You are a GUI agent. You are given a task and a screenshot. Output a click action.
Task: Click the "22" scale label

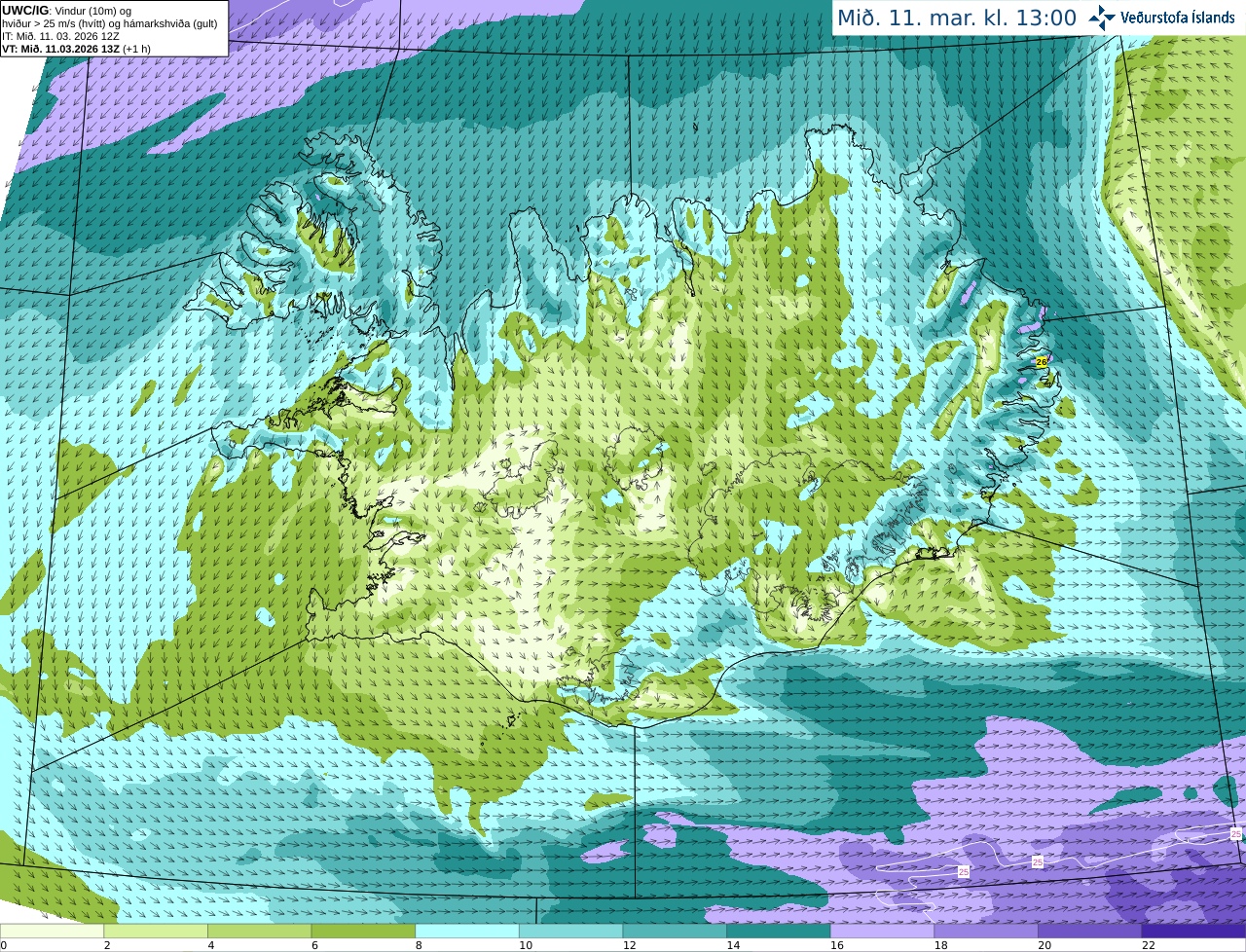(x=1149, y=945)
